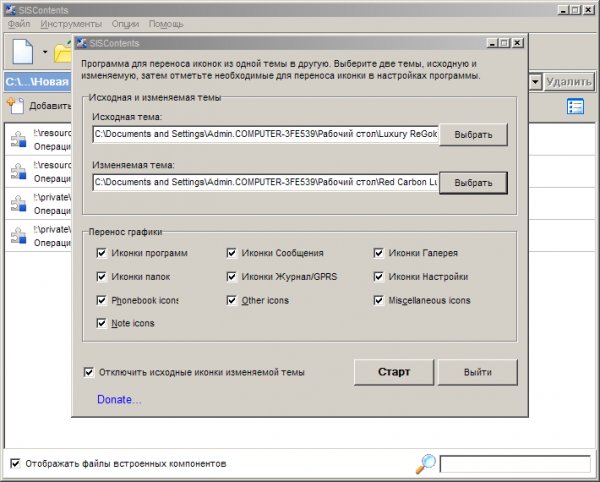Screen dimensions: 600x482
Task: Close the icon transfer dialog
Action: [517, 43]
